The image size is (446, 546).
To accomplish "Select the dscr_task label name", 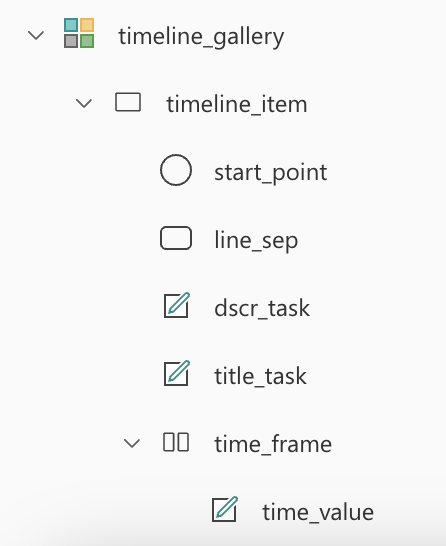I will click(x=262, y=308).
